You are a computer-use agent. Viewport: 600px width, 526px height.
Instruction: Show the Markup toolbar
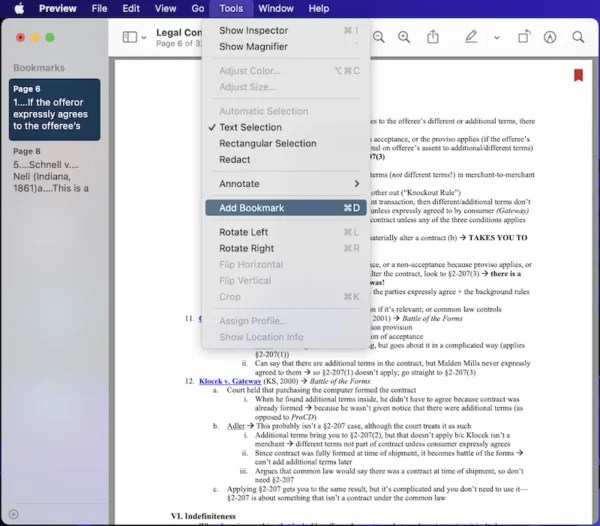[x=550, y=37]
